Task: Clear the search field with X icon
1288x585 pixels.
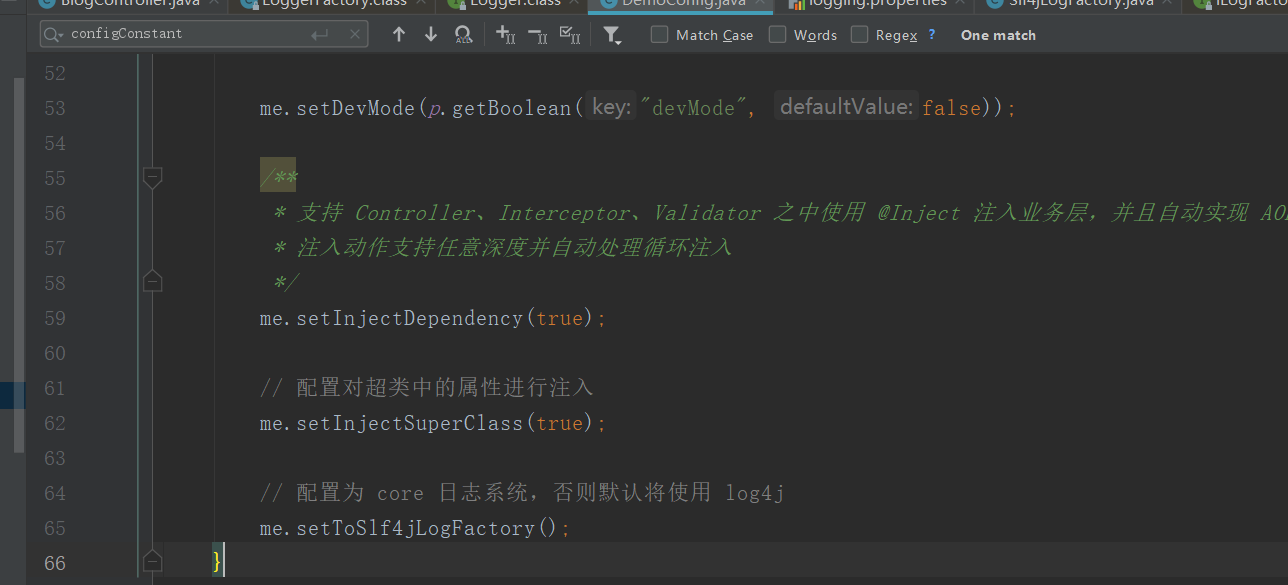Action: pos(354,35)
